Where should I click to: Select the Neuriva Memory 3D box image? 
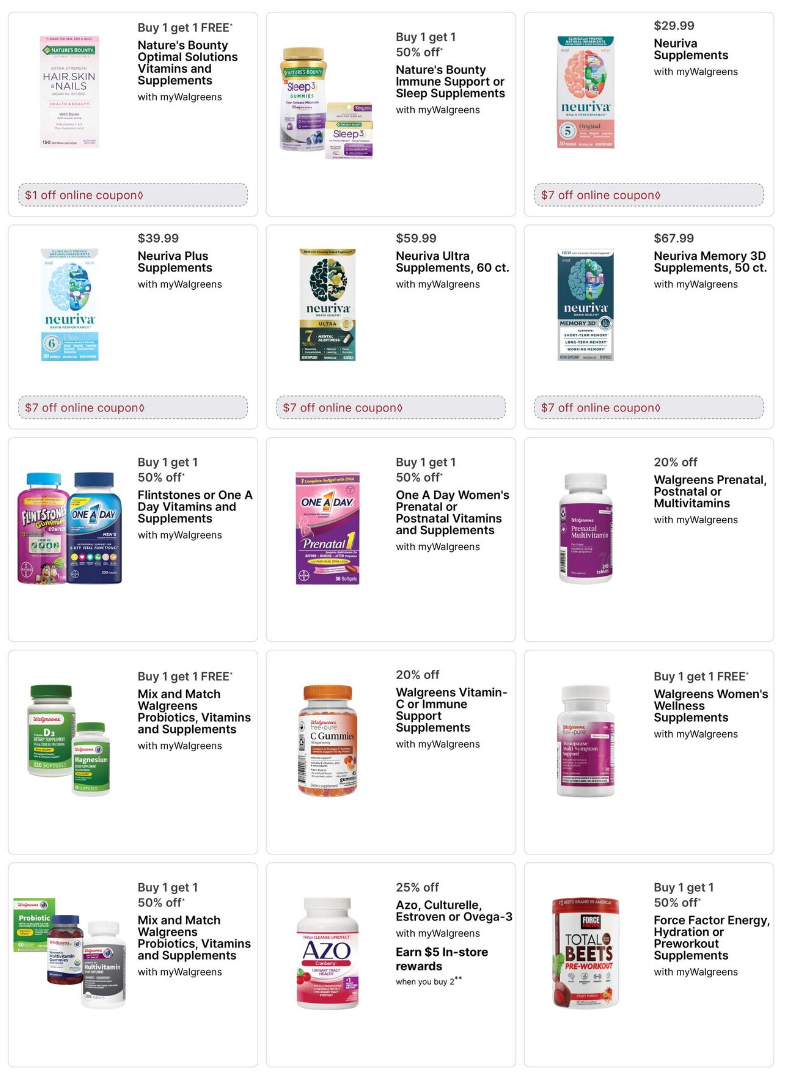pyautogui.click(x=586, y=305)
